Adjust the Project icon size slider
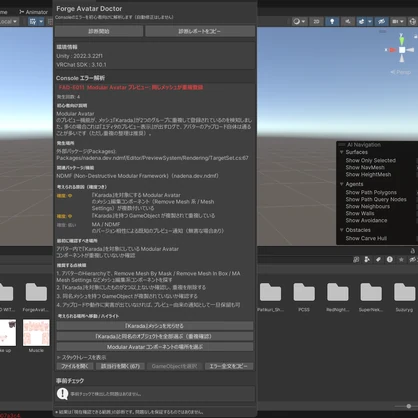 [409, 406]
